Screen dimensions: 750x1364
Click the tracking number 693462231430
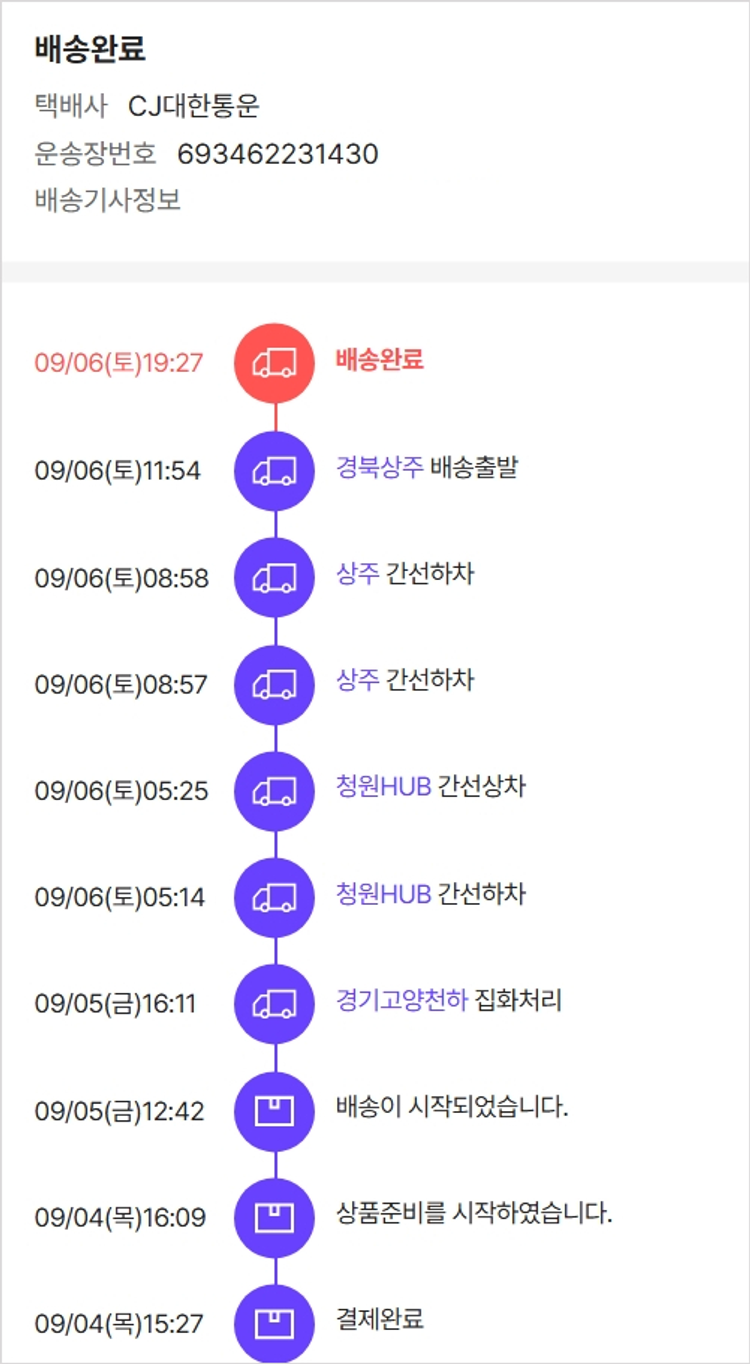tap(278, 154)
